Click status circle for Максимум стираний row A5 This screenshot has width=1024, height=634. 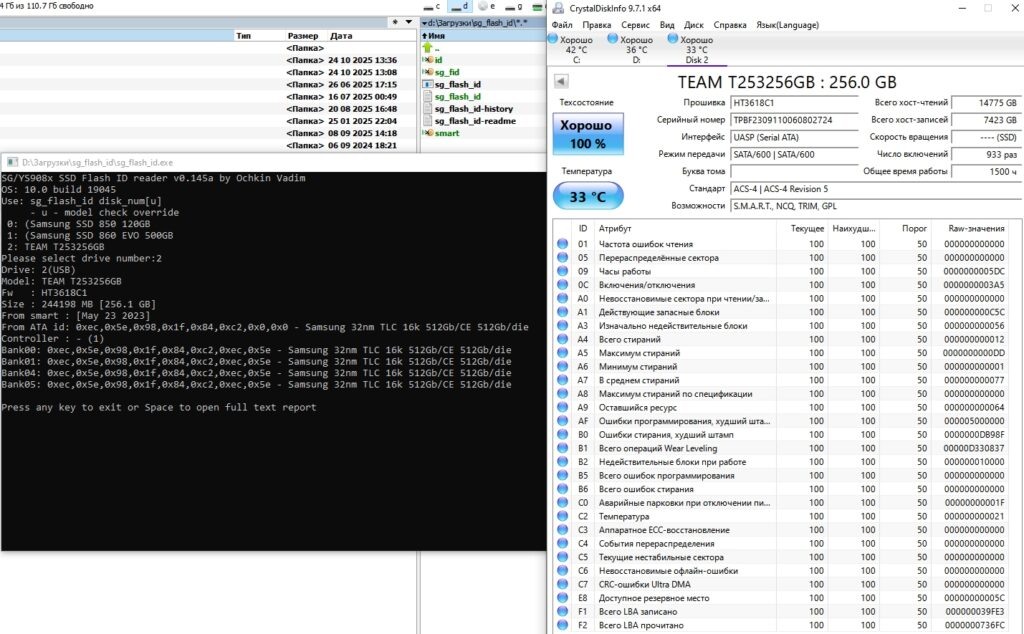click(x=562, y=353)
